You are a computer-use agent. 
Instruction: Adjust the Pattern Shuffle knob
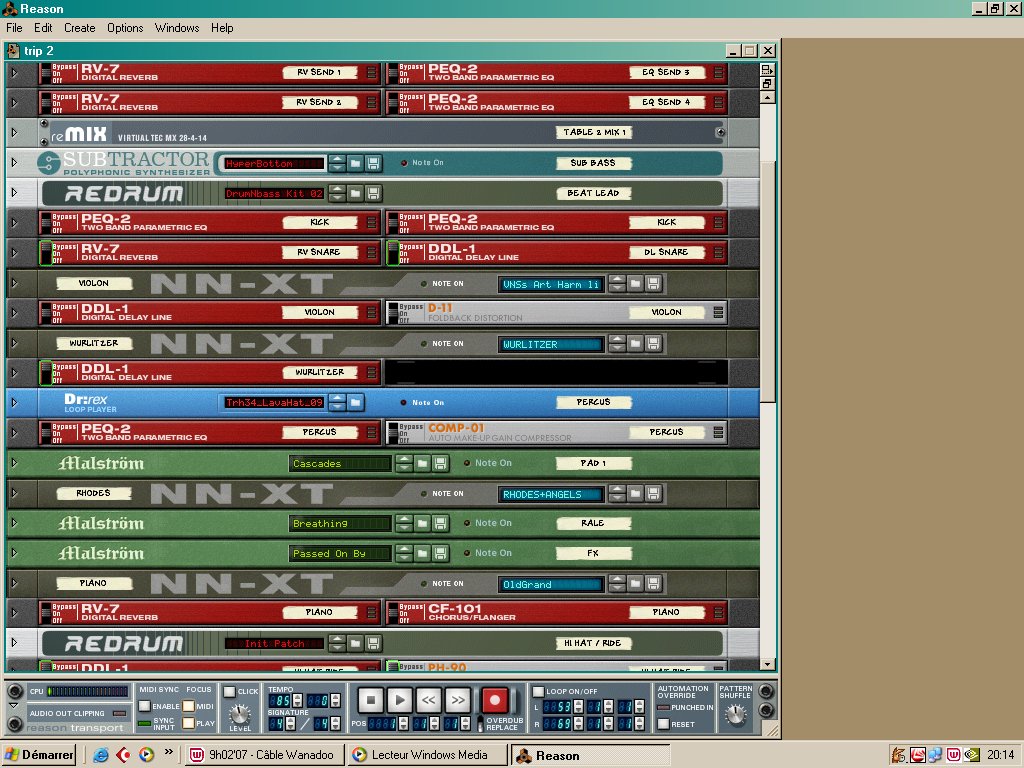pyautogui.click(x=736, y=715)
